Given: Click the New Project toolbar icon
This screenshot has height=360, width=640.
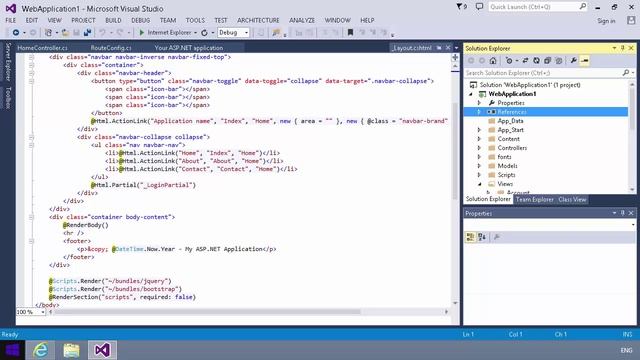Looking at the screenshot, I should pos(48,33).
